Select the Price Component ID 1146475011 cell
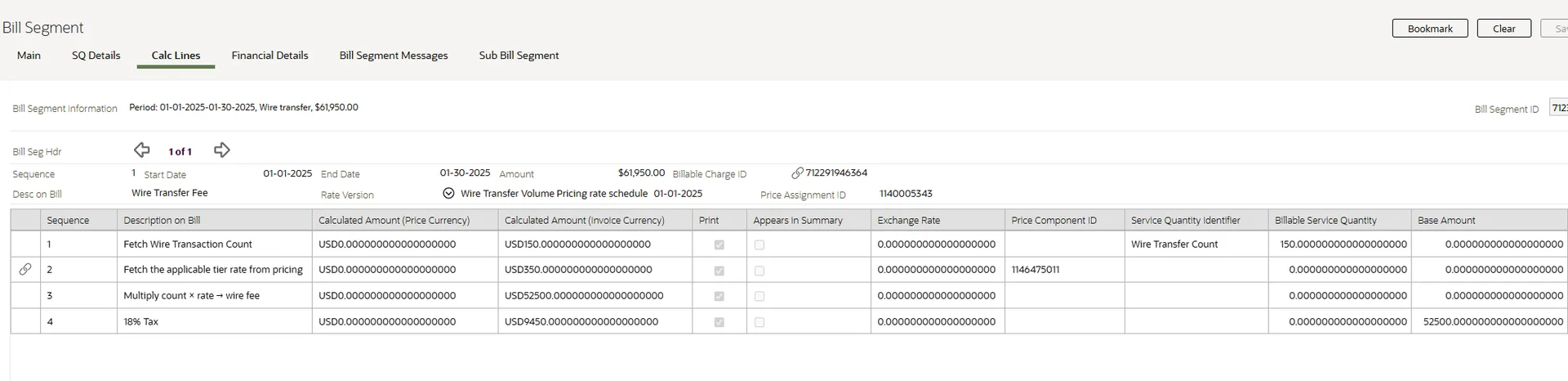The height and width of the screenshot is (381, 1568). pyautogui.click(x=1036, y=270)
